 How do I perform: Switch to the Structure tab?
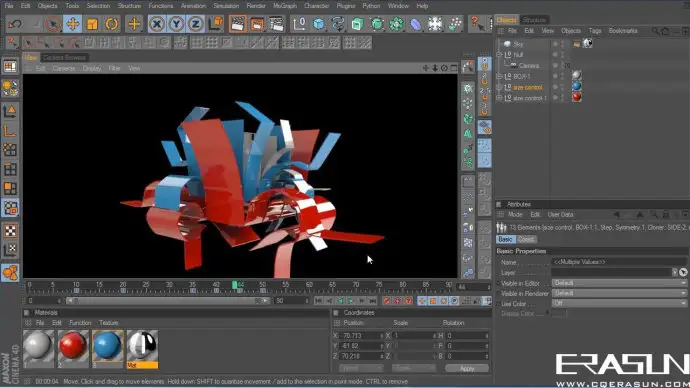534,20
